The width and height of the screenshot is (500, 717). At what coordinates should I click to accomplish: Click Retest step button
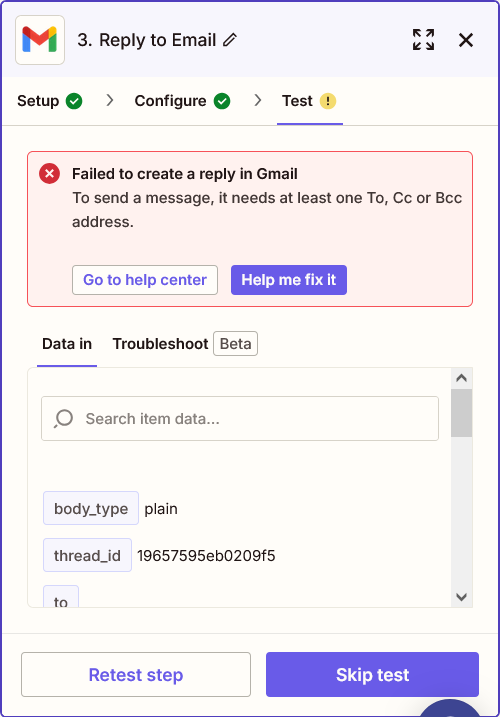click(136, 674)
